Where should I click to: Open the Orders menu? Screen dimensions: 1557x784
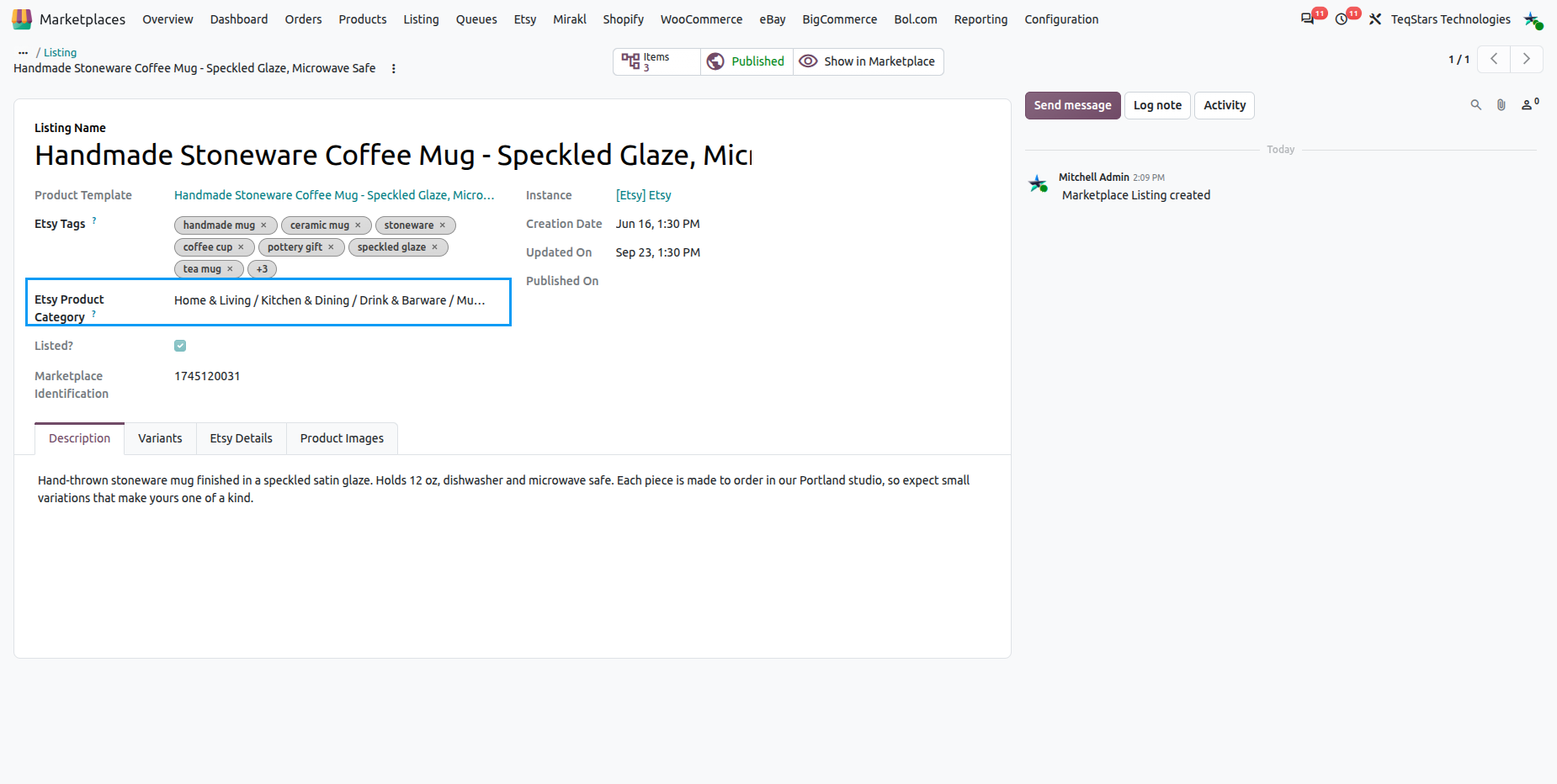point(303,19)
